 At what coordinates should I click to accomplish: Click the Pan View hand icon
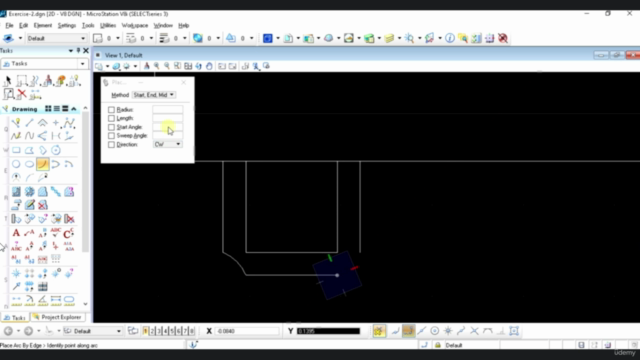[209, 66]
